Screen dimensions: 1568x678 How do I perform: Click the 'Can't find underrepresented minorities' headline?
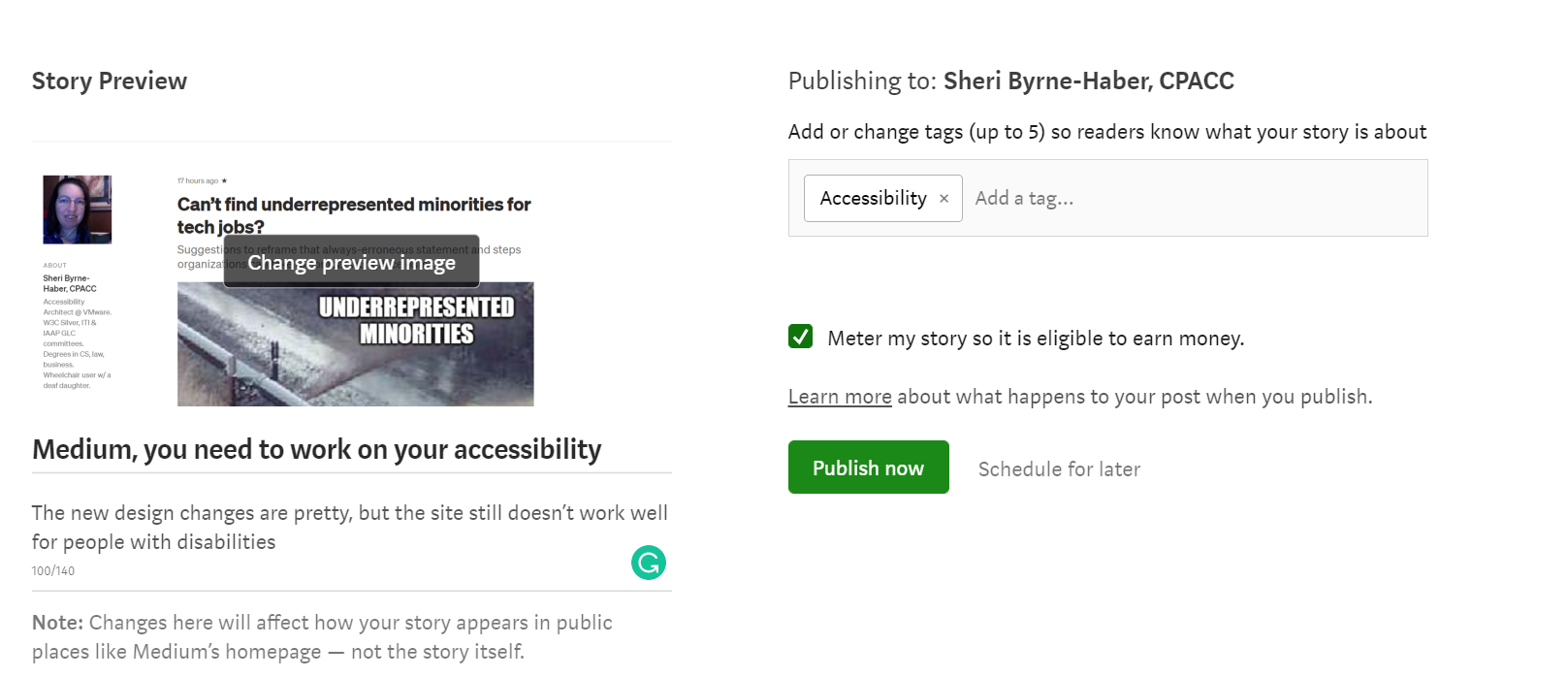[x=354, y=215]
